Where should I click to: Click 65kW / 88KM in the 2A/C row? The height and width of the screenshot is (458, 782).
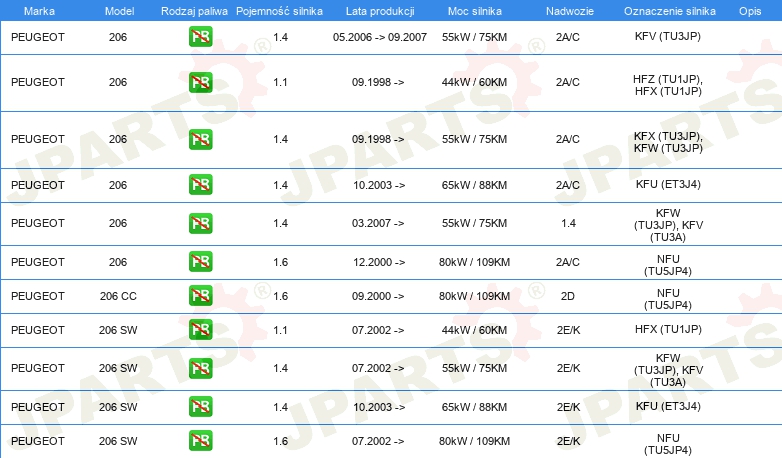tap(474, 185)
